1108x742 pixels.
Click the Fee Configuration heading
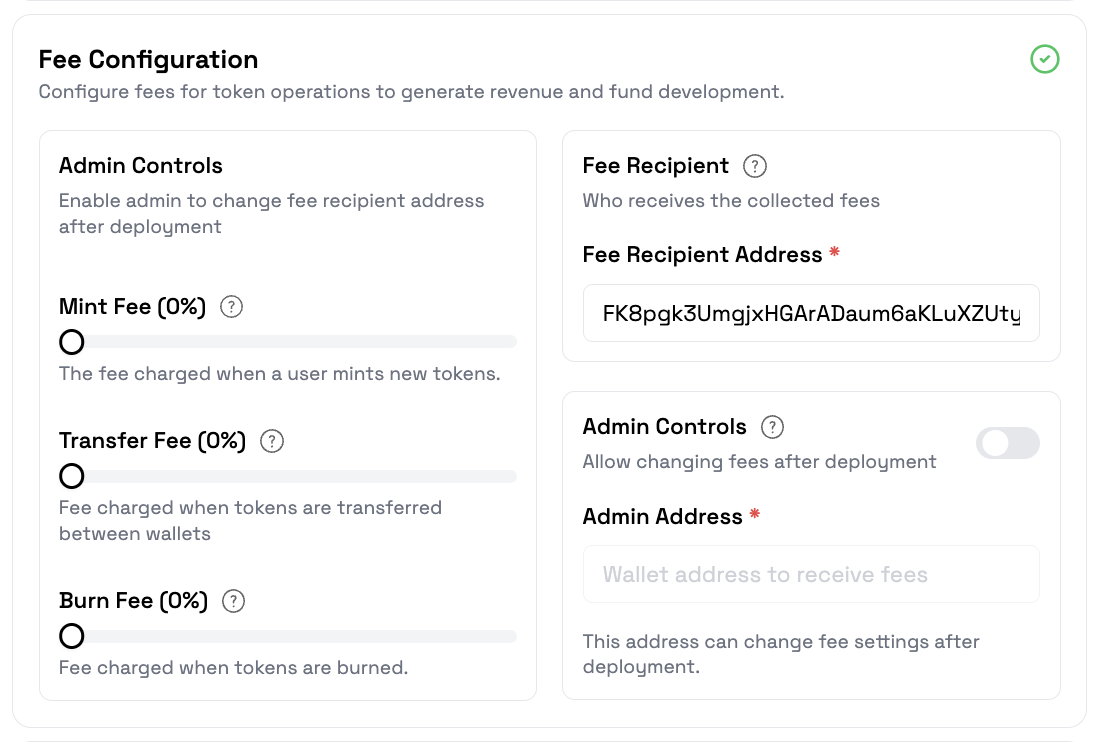click(148, 59)
